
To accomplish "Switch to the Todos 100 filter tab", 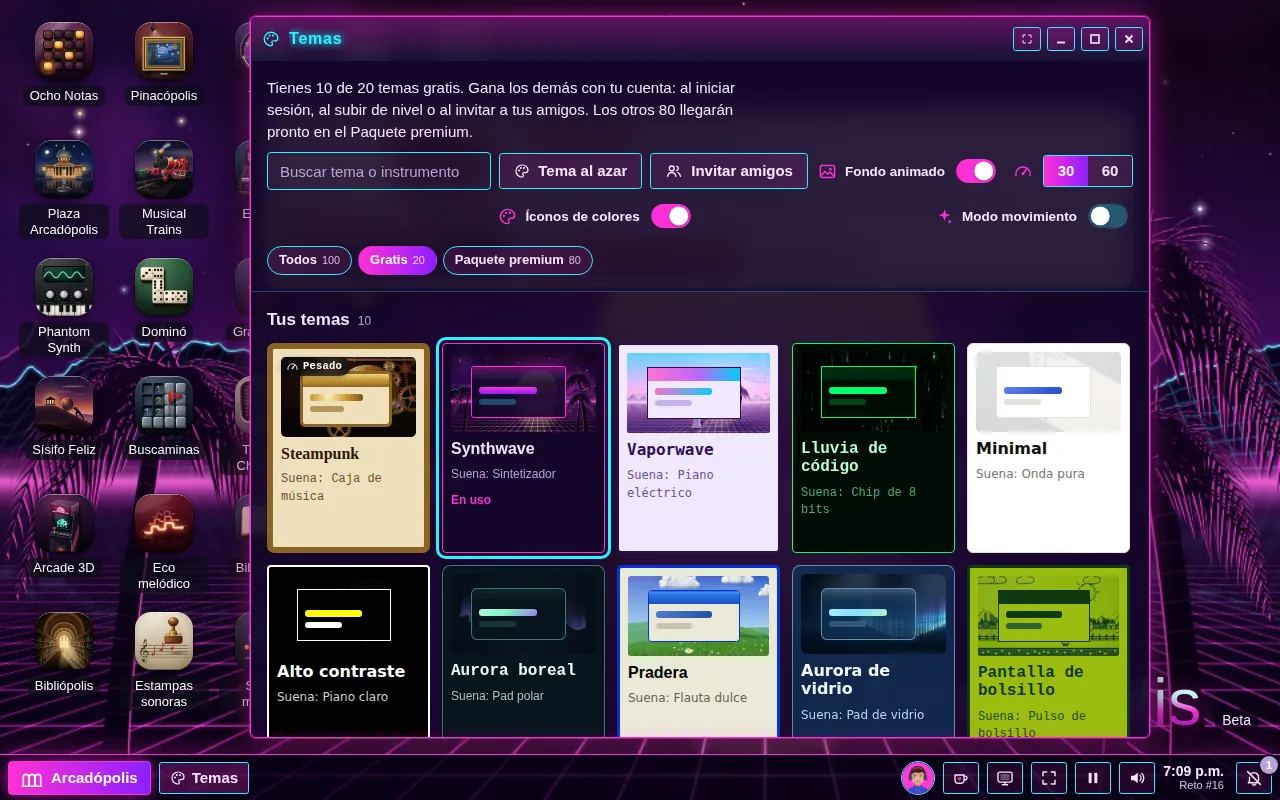I will pyautogui.click(x=309, y=260).
